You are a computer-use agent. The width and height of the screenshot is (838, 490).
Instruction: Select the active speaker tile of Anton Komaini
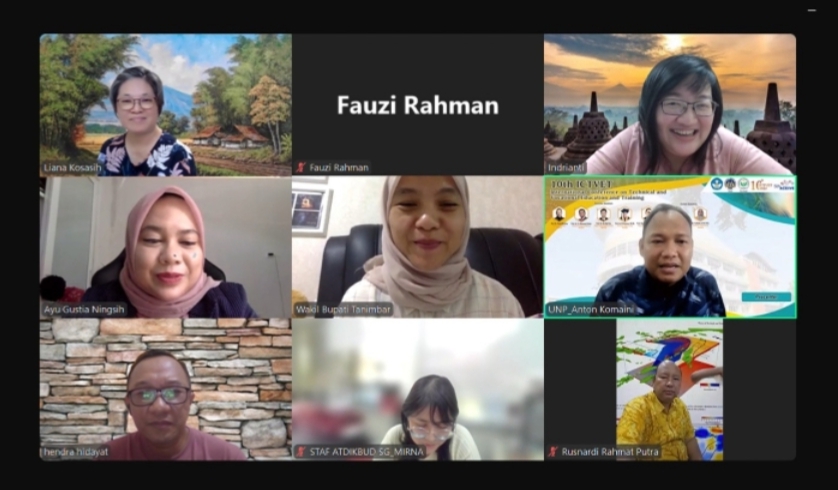pos(670,247)
